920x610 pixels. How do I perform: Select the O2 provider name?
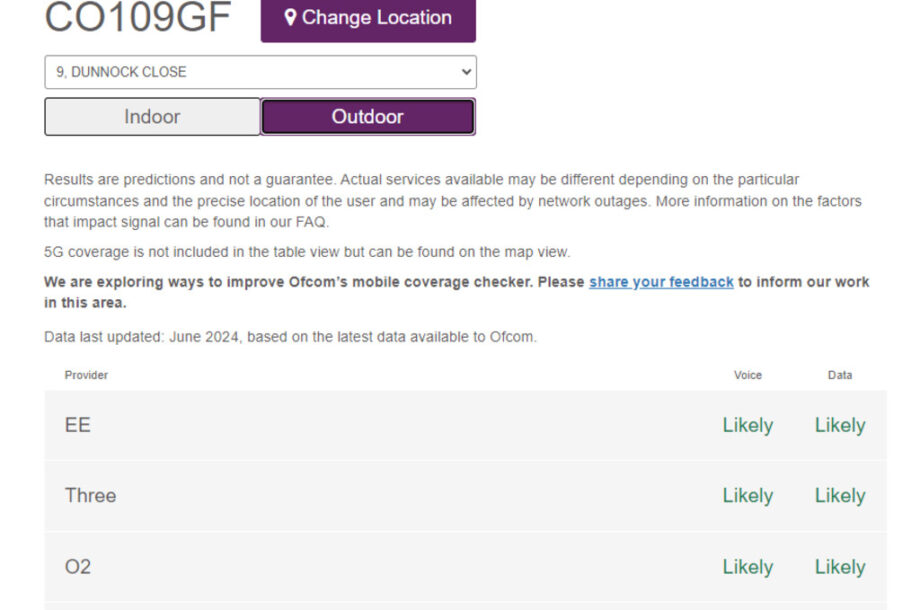pyautogui.click(x=77, y=567)
